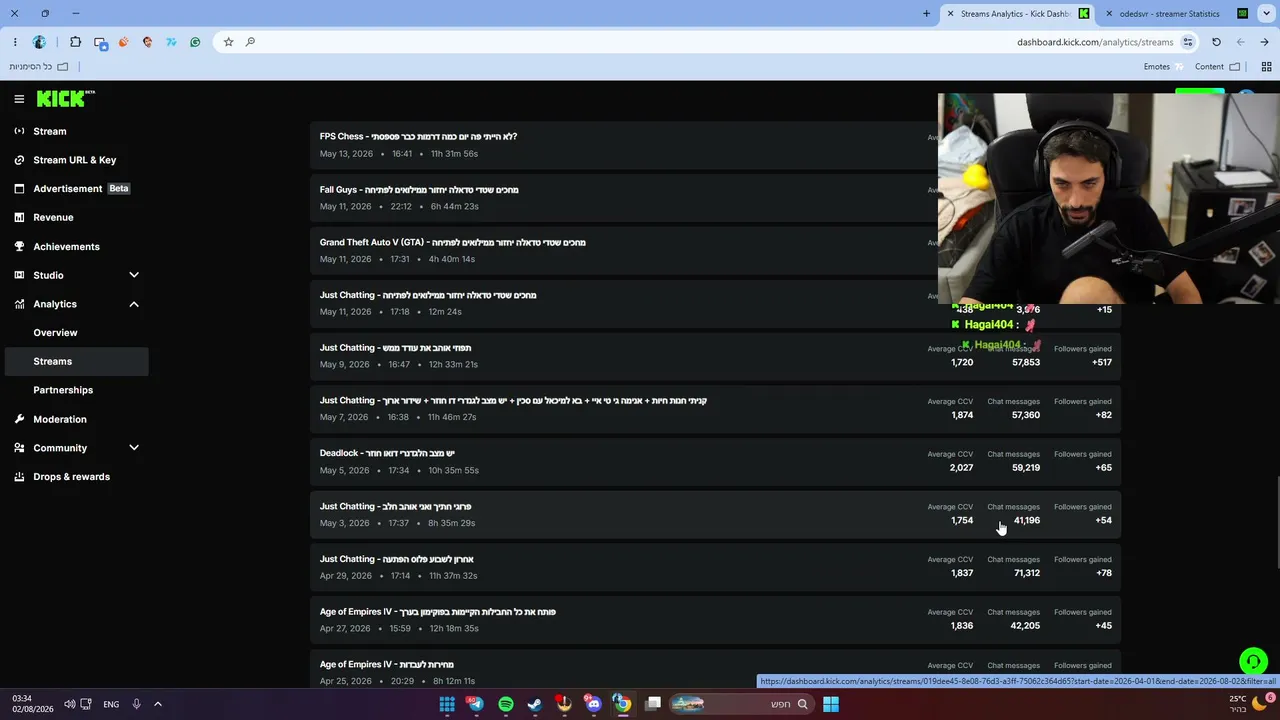Open the apps grid in bookmarks bar

point(1266,67)
